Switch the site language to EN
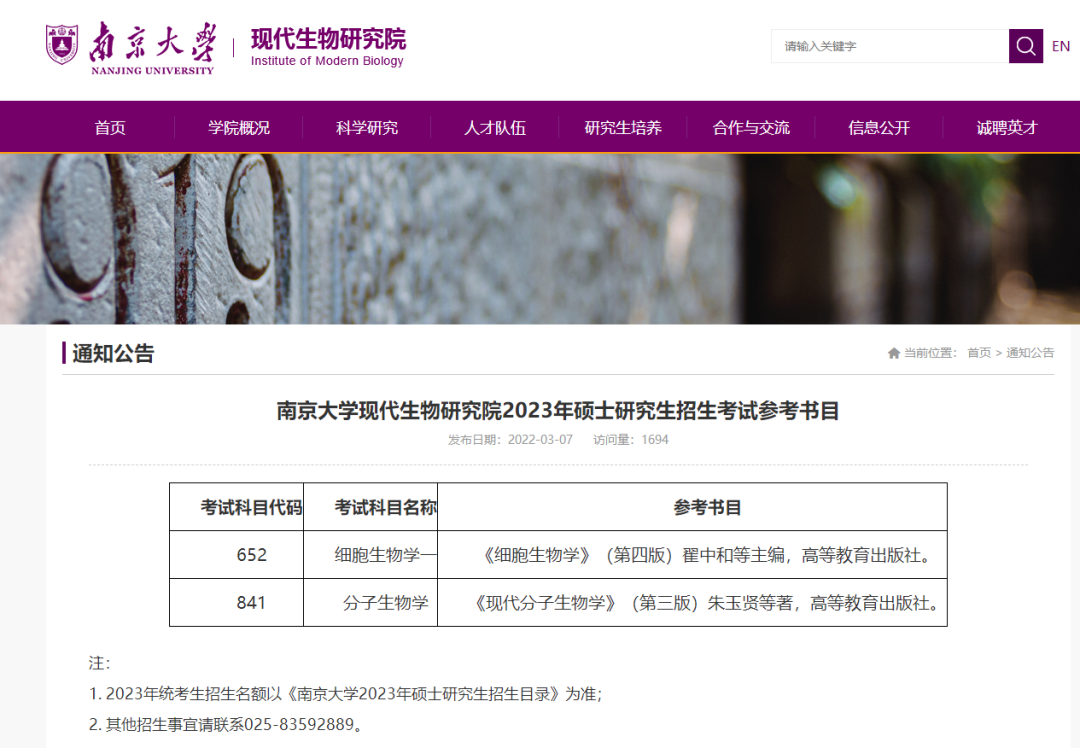This screenshot has width=1080, height=748. [x=1061, y=46]
